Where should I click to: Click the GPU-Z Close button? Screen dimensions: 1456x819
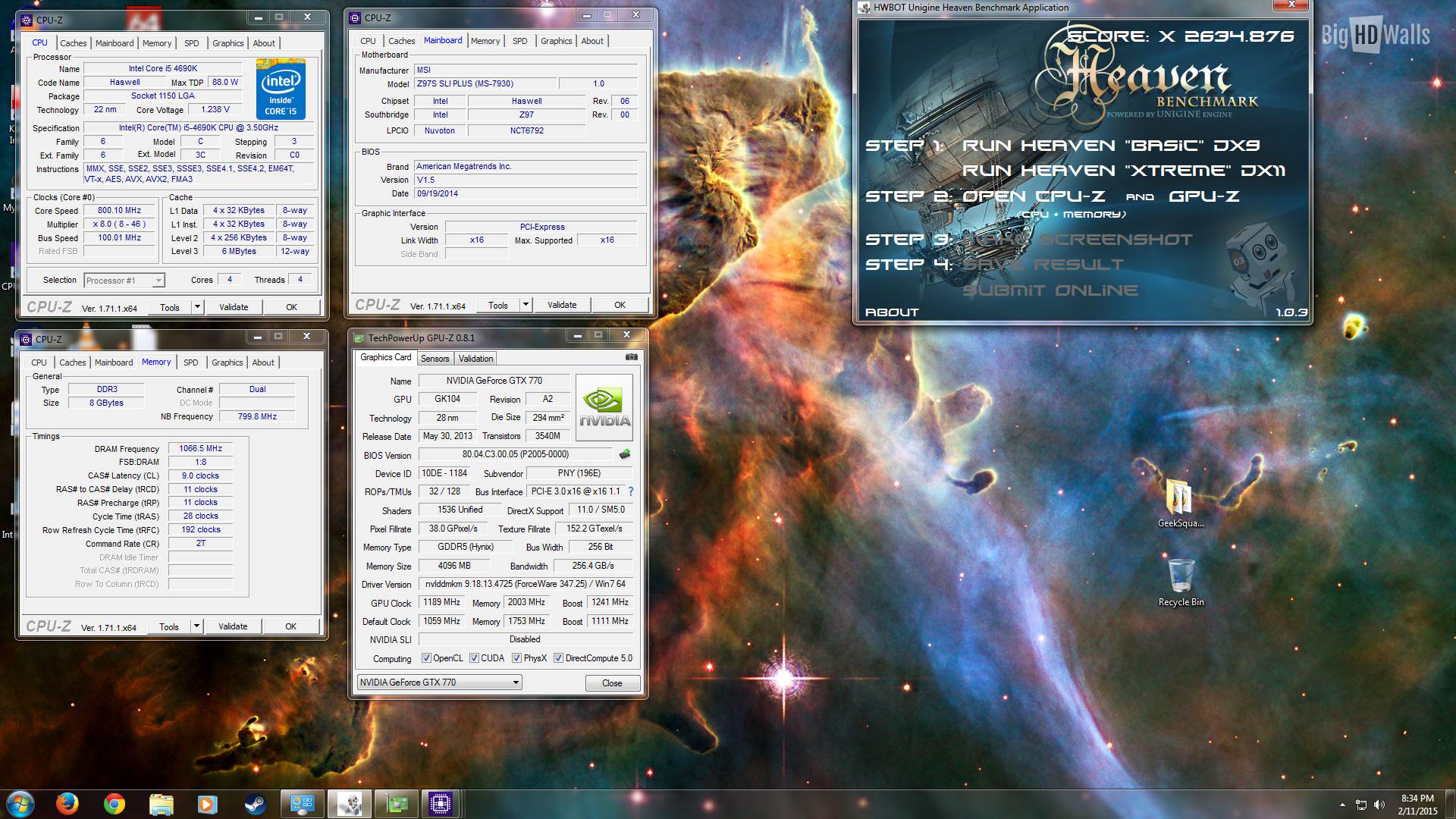pos(612,683)
